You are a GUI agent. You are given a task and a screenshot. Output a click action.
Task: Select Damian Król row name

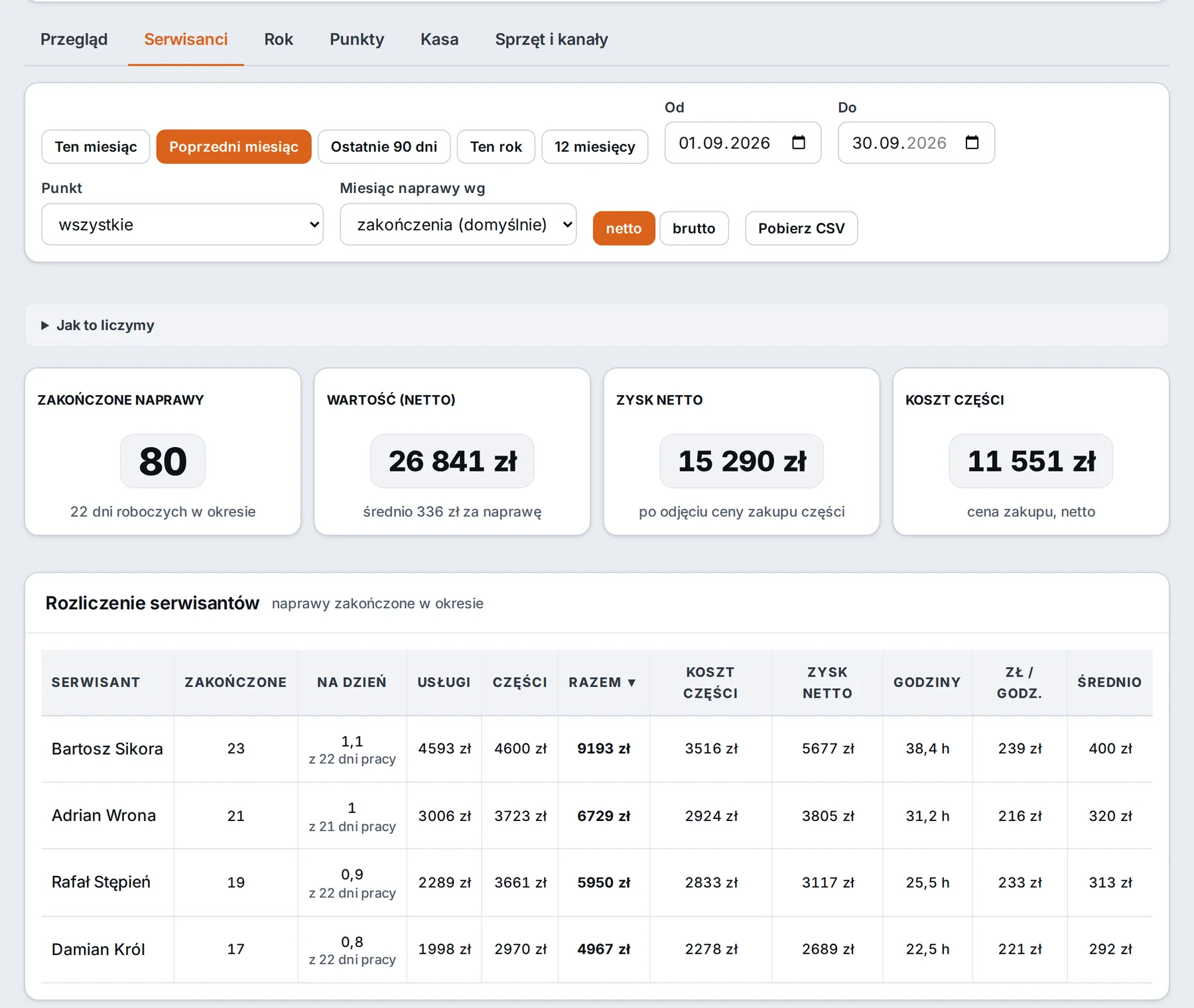[x=98, y=949]
